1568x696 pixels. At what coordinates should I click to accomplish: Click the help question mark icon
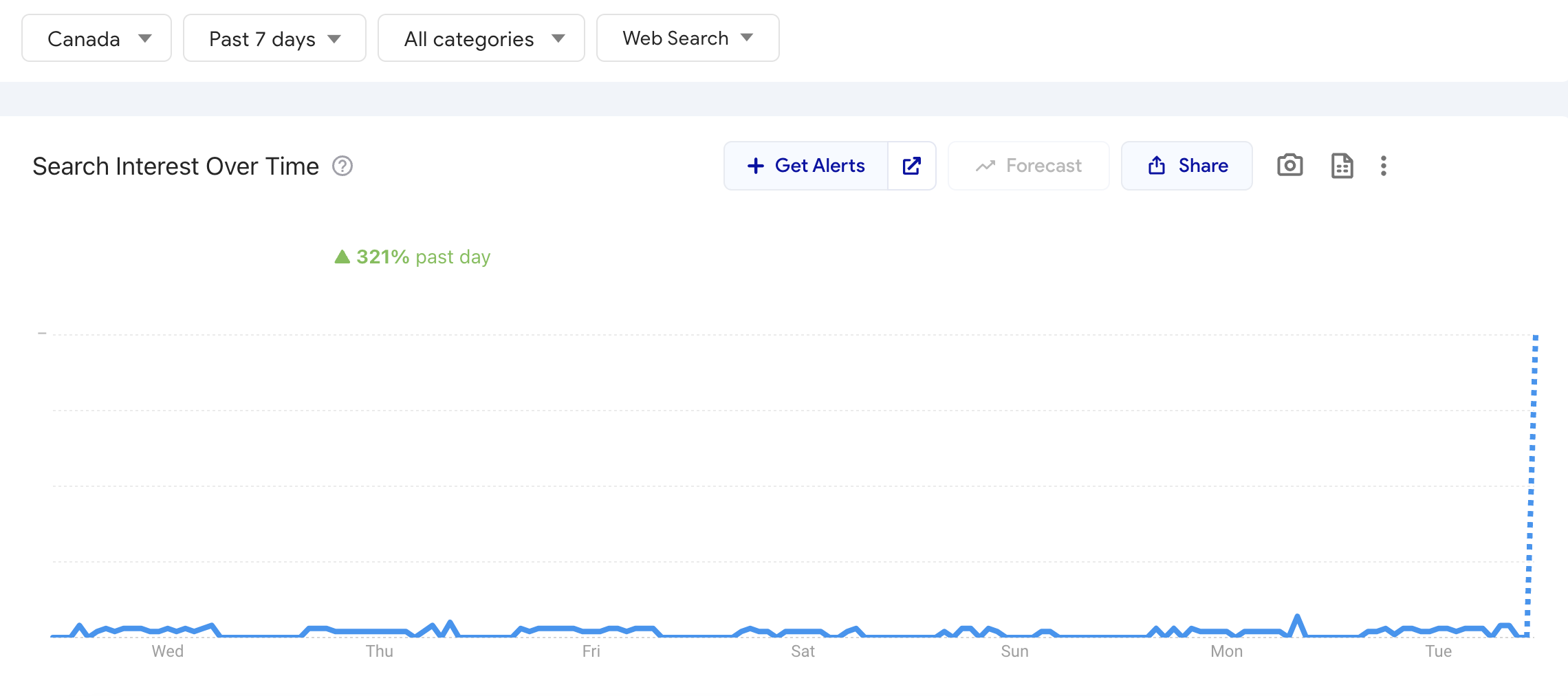342,166
